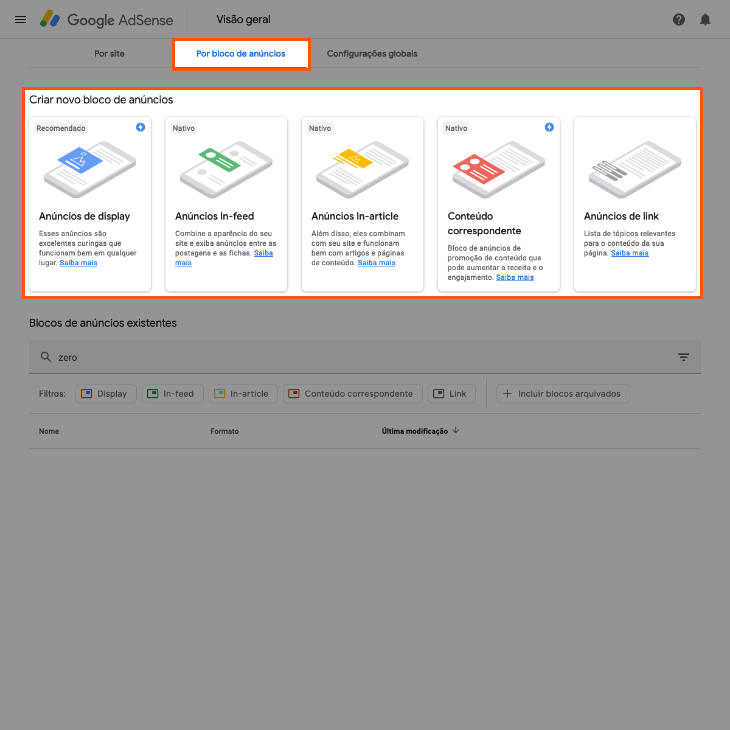Select the Por bloco de anúncios tab
This screenshot has height=730, width=730.
click(x=241, y=54)
